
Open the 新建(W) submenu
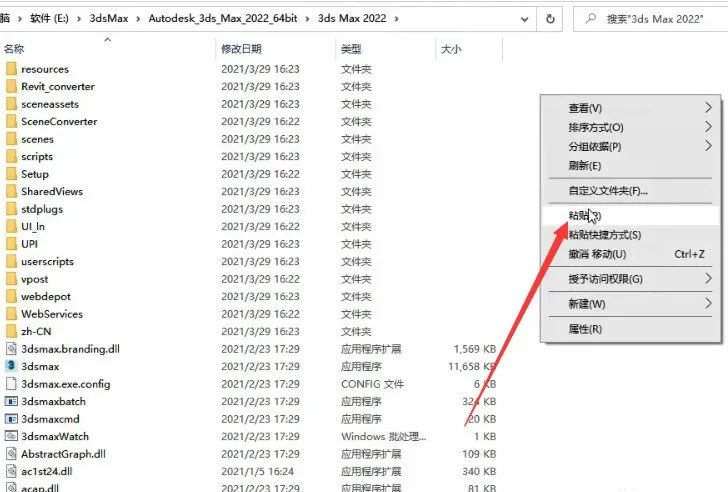[630, 304]
